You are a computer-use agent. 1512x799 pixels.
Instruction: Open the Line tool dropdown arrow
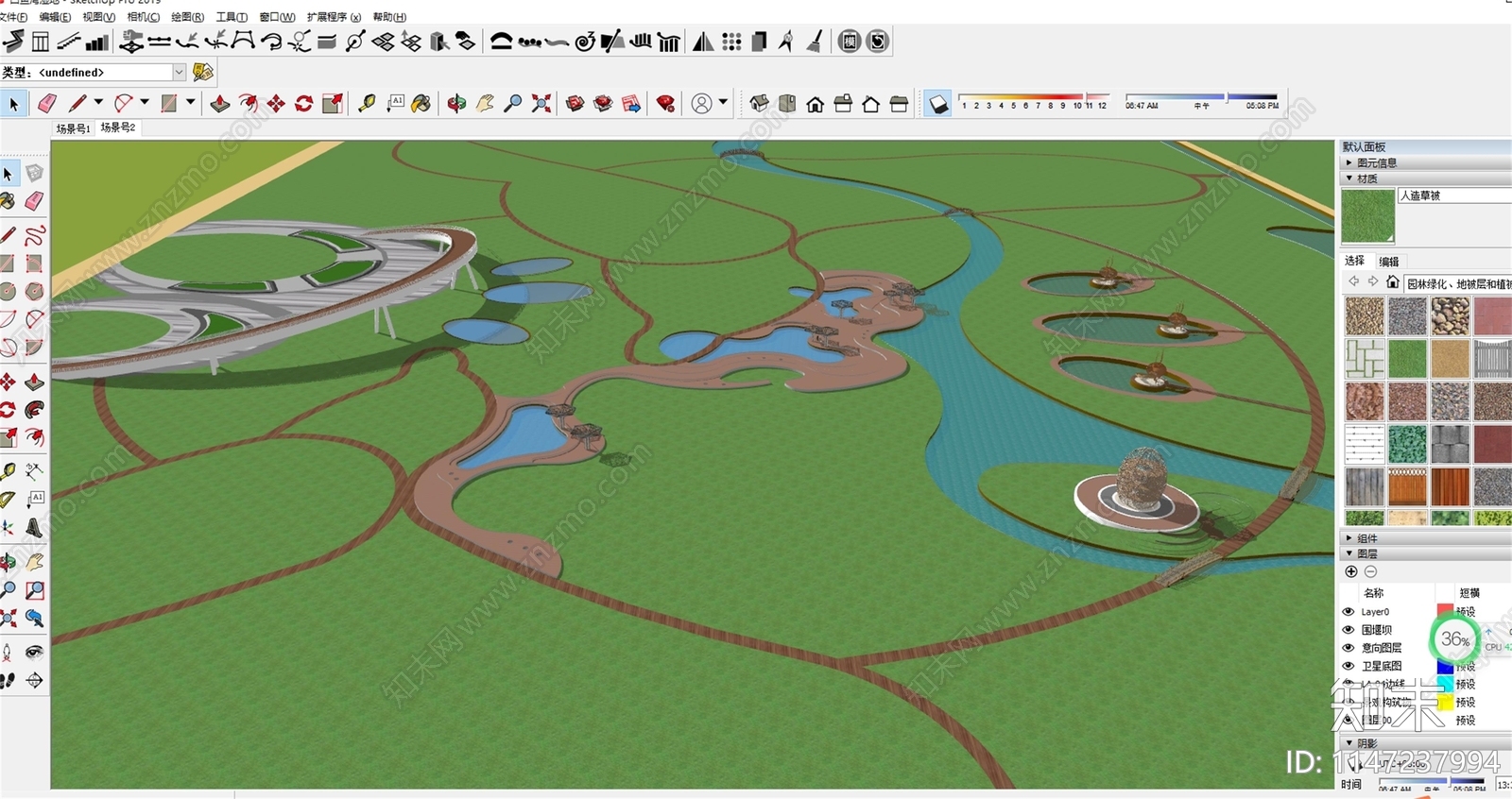coord(98,102)
